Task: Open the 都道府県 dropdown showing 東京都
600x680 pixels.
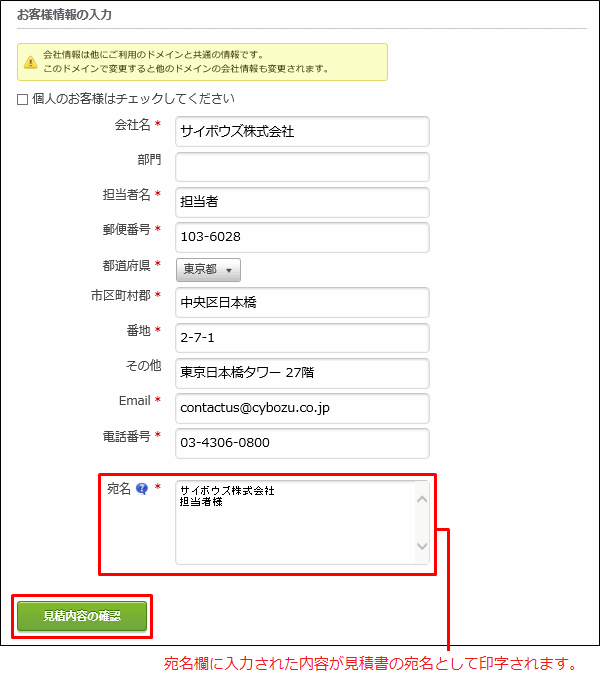Action: pos(208,270)
